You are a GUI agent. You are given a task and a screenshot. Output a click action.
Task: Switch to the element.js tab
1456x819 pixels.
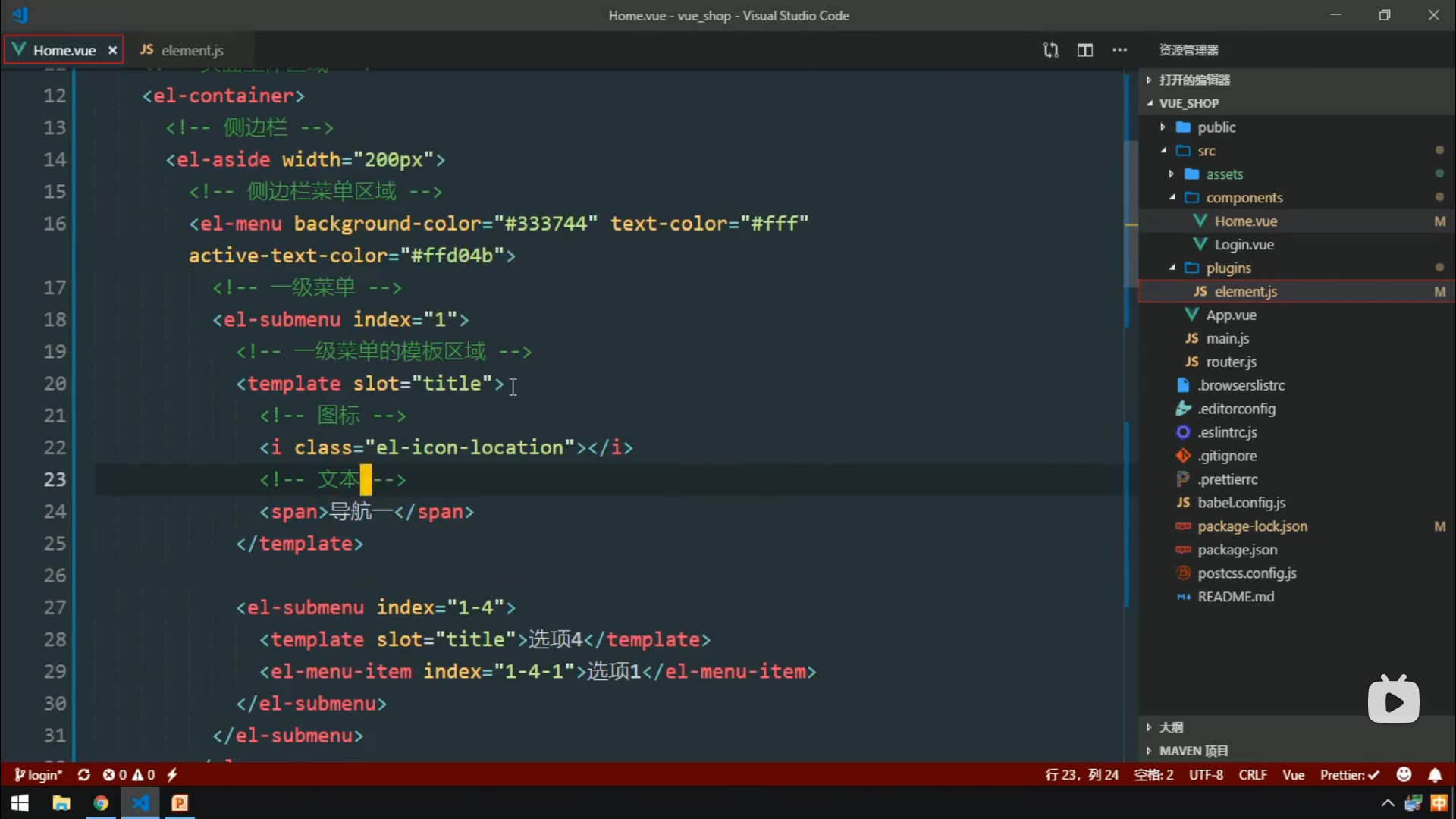point(182,50)
